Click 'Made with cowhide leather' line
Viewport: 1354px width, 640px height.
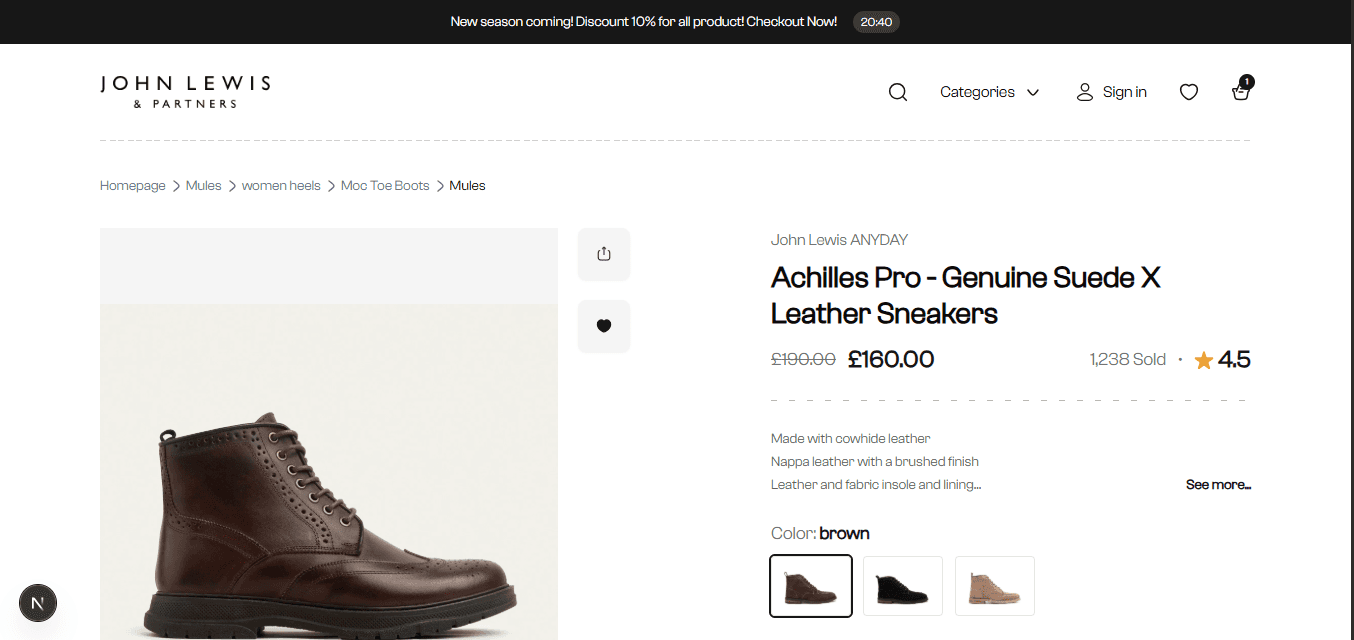coord(851,439)
